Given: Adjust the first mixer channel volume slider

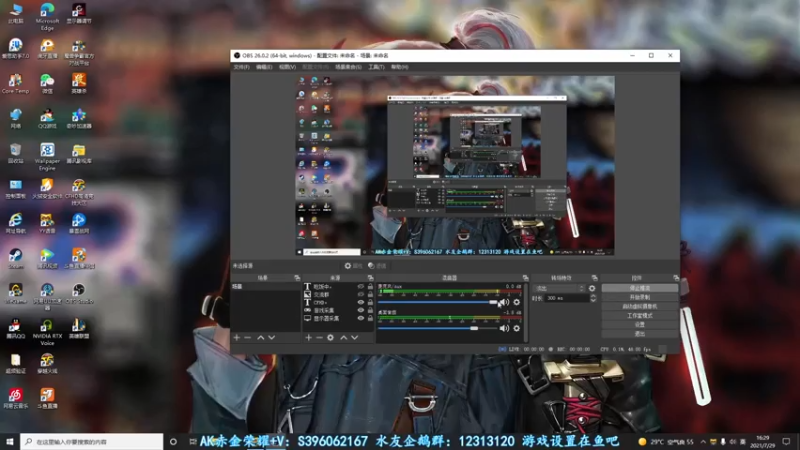Looking at the screenshot, I should [x=438, y=302].
